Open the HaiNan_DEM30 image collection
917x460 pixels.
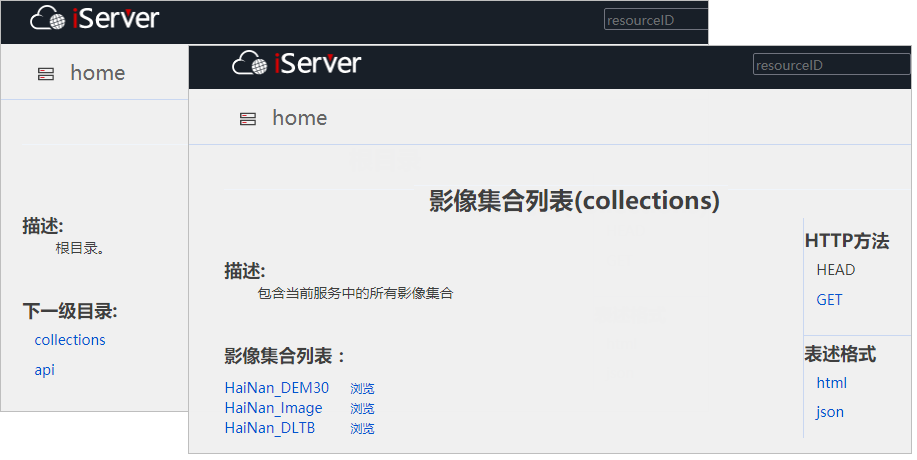coord(277,388)
